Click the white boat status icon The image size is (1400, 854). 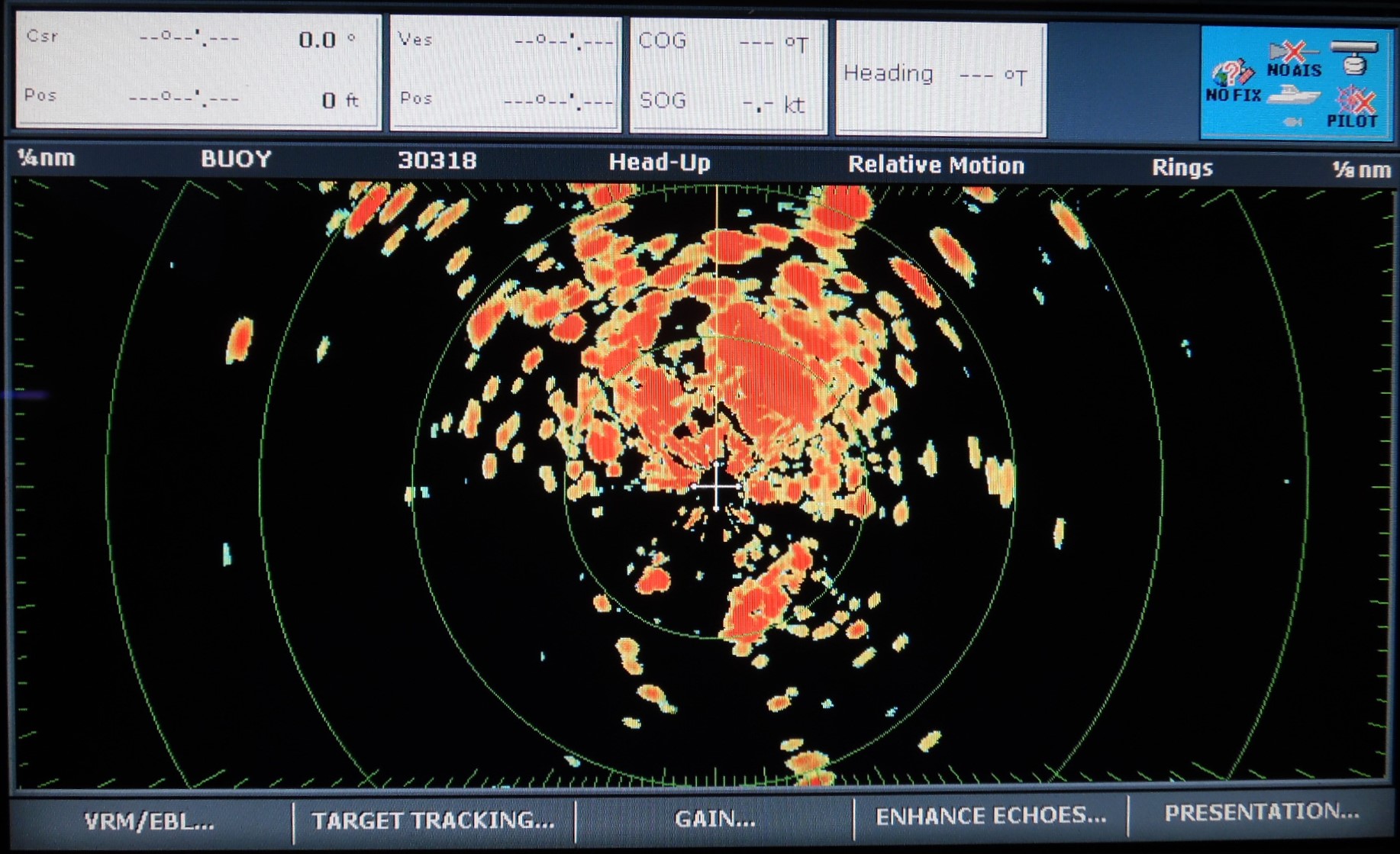tap(1293, 97)
